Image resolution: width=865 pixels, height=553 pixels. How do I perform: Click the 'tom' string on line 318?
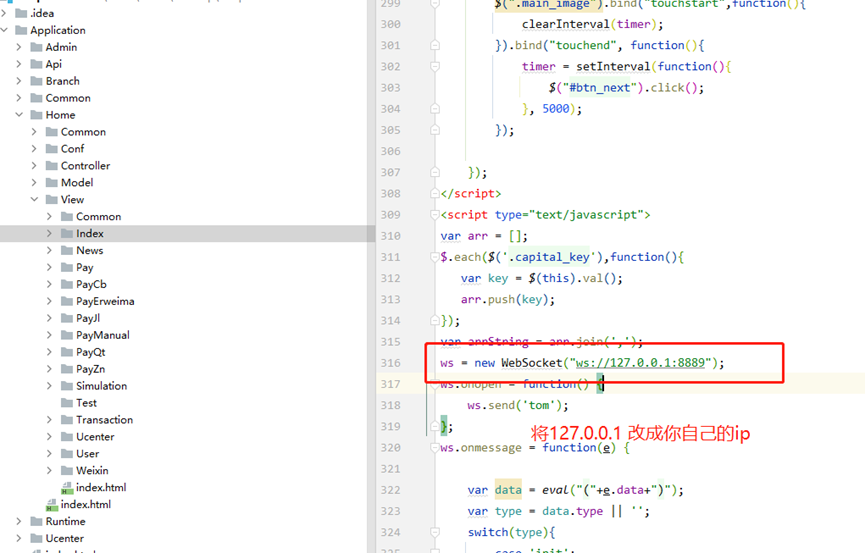click(538, 405)
